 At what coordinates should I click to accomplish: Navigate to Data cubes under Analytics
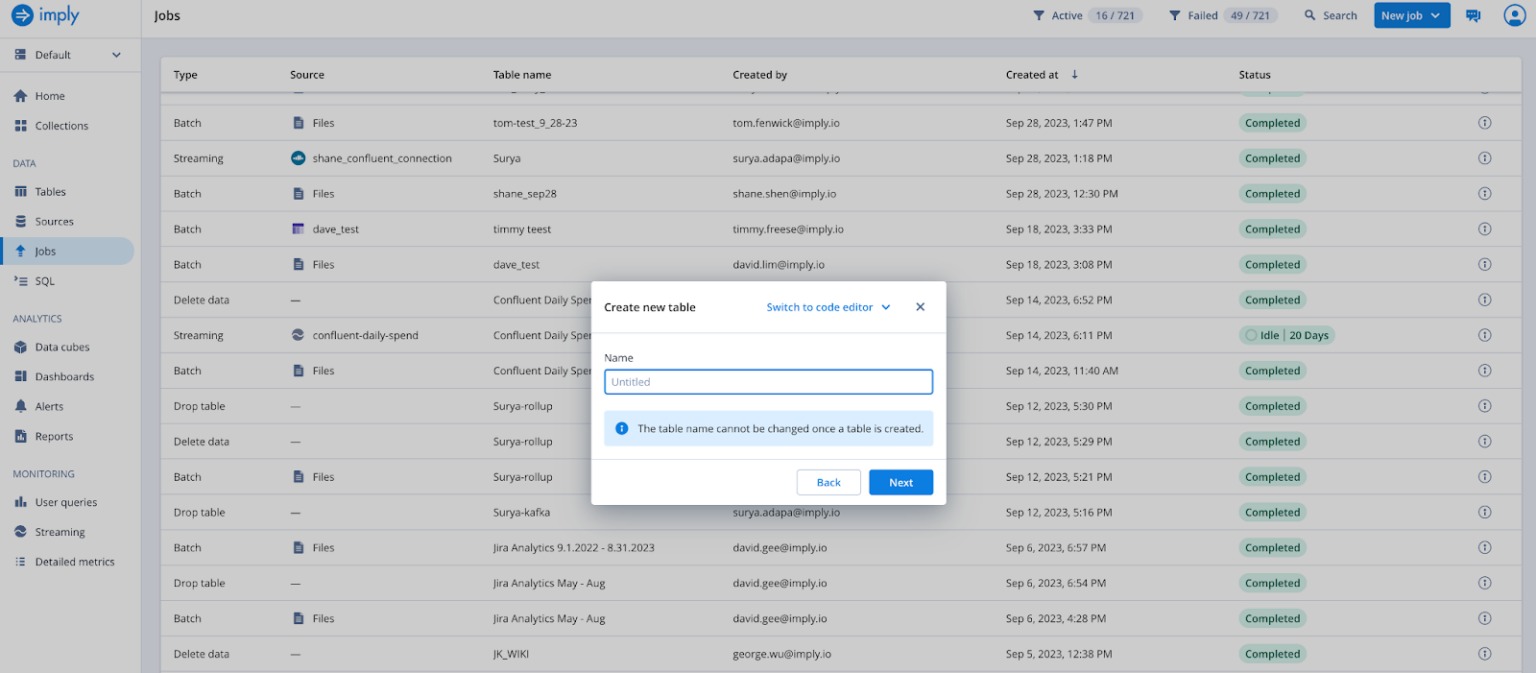click(x=65, y=347)
